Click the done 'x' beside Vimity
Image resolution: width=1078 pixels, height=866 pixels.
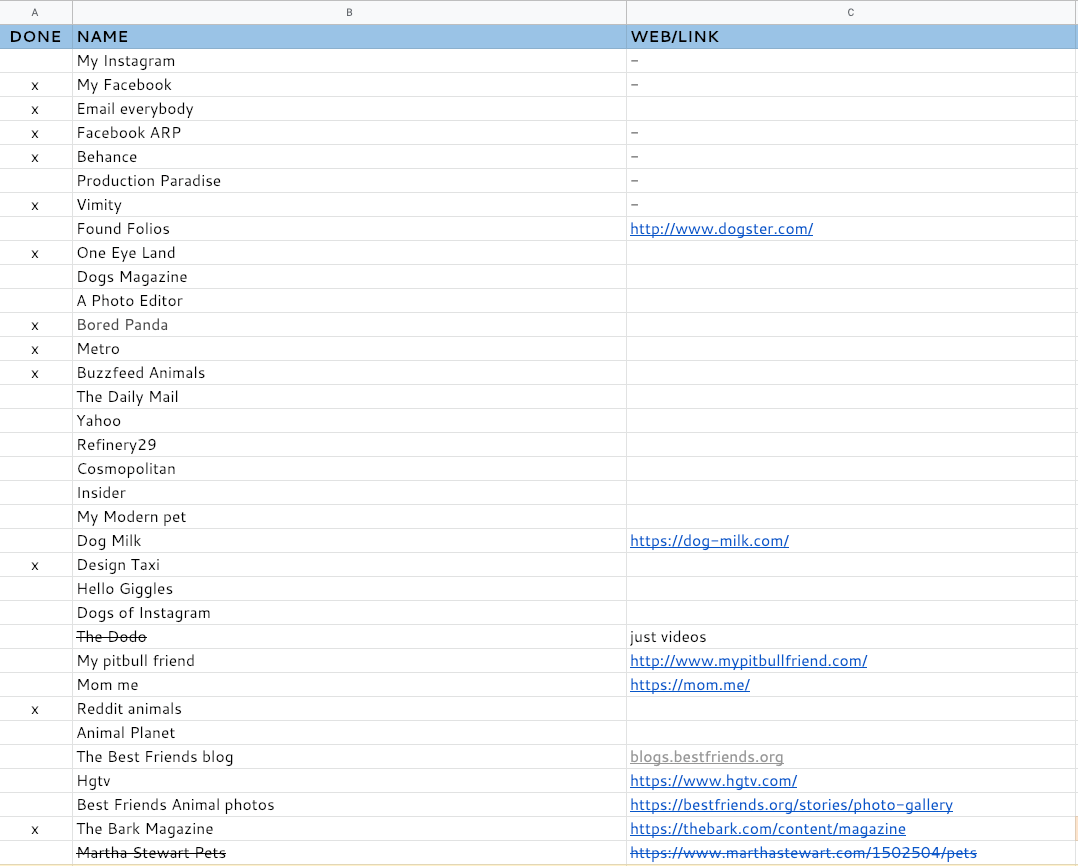click(x=35, y=206)
